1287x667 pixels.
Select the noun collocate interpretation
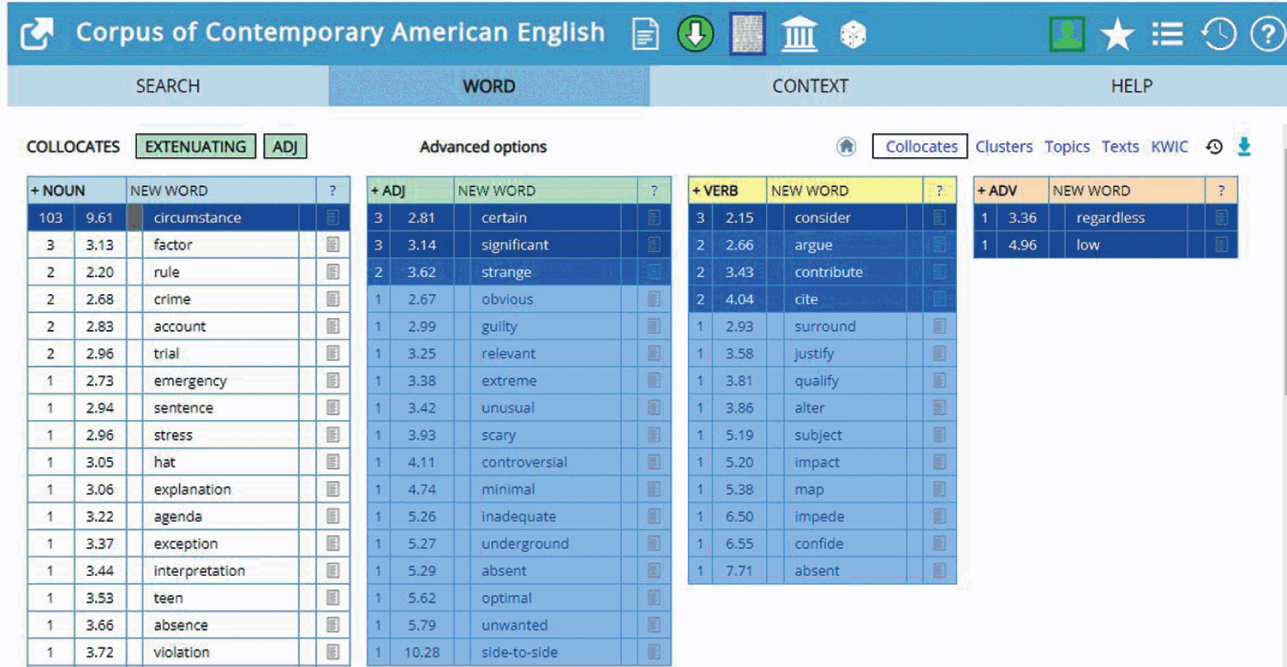(199, 571)
